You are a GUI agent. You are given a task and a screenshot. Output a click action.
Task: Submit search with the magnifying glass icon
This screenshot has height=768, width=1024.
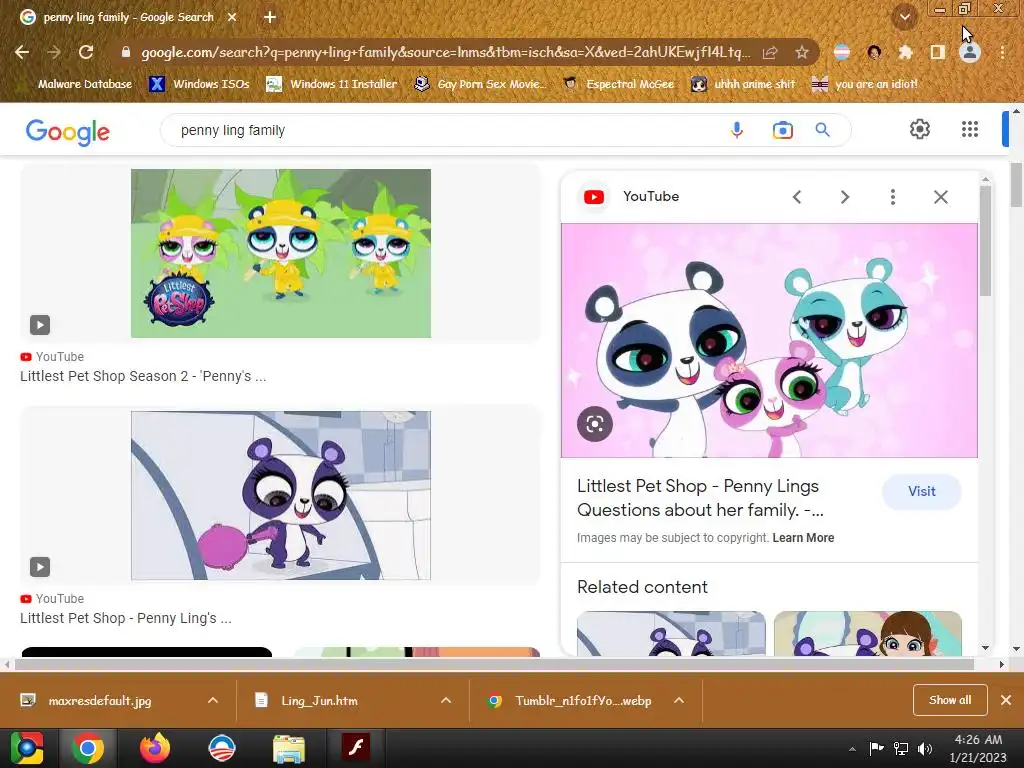tap(822, 130)
